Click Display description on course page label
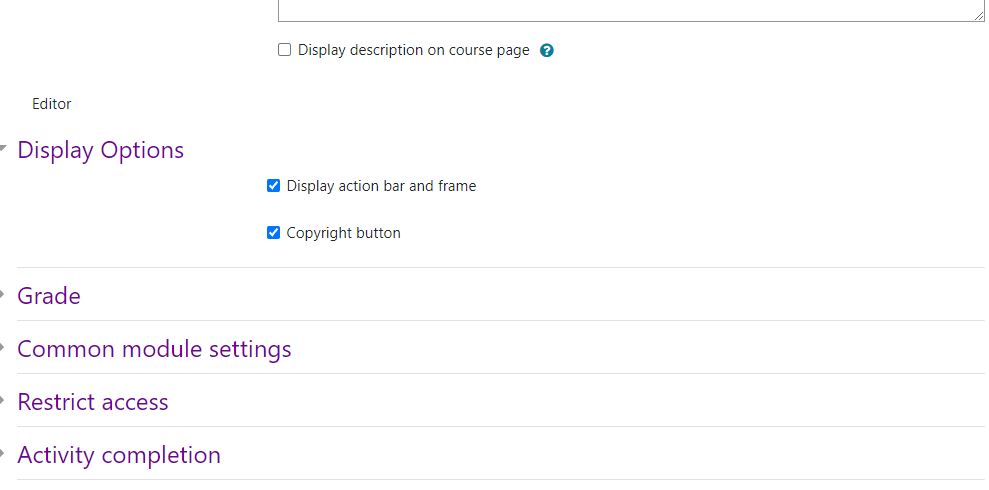 (x=414, y=50)
